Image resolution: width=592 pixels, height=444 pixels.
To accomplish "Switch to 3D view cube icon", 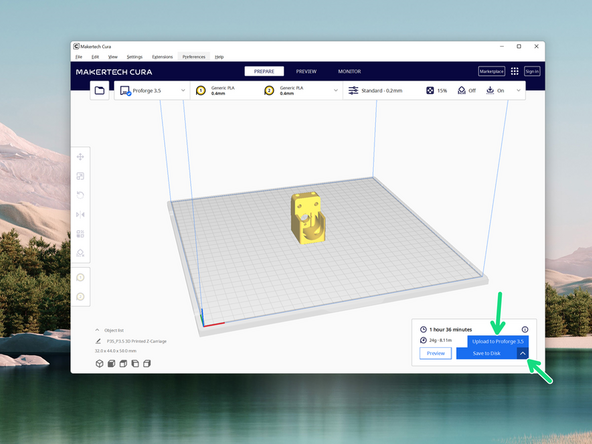I will (99, 364).
